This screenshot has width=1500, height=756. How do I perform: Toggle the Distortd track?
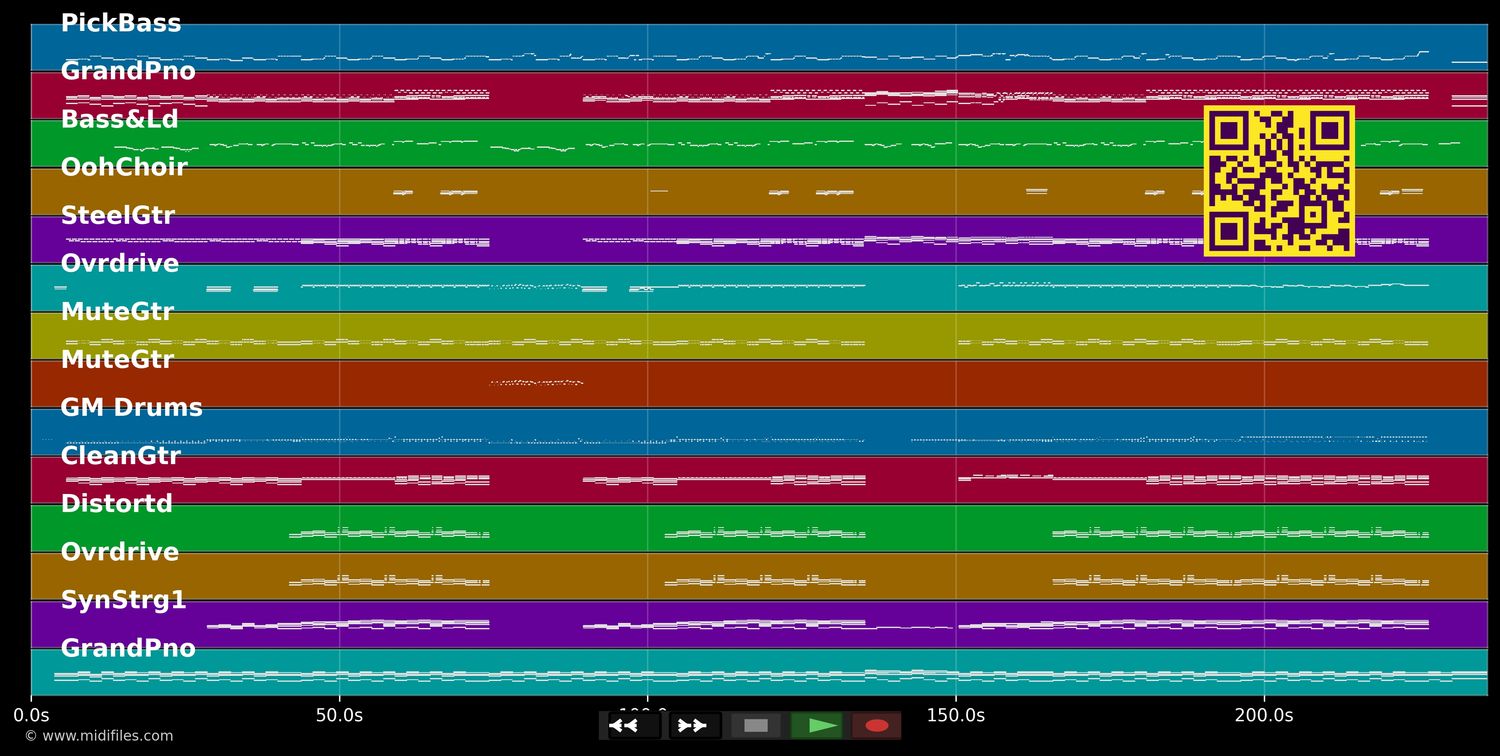[118, 503]
